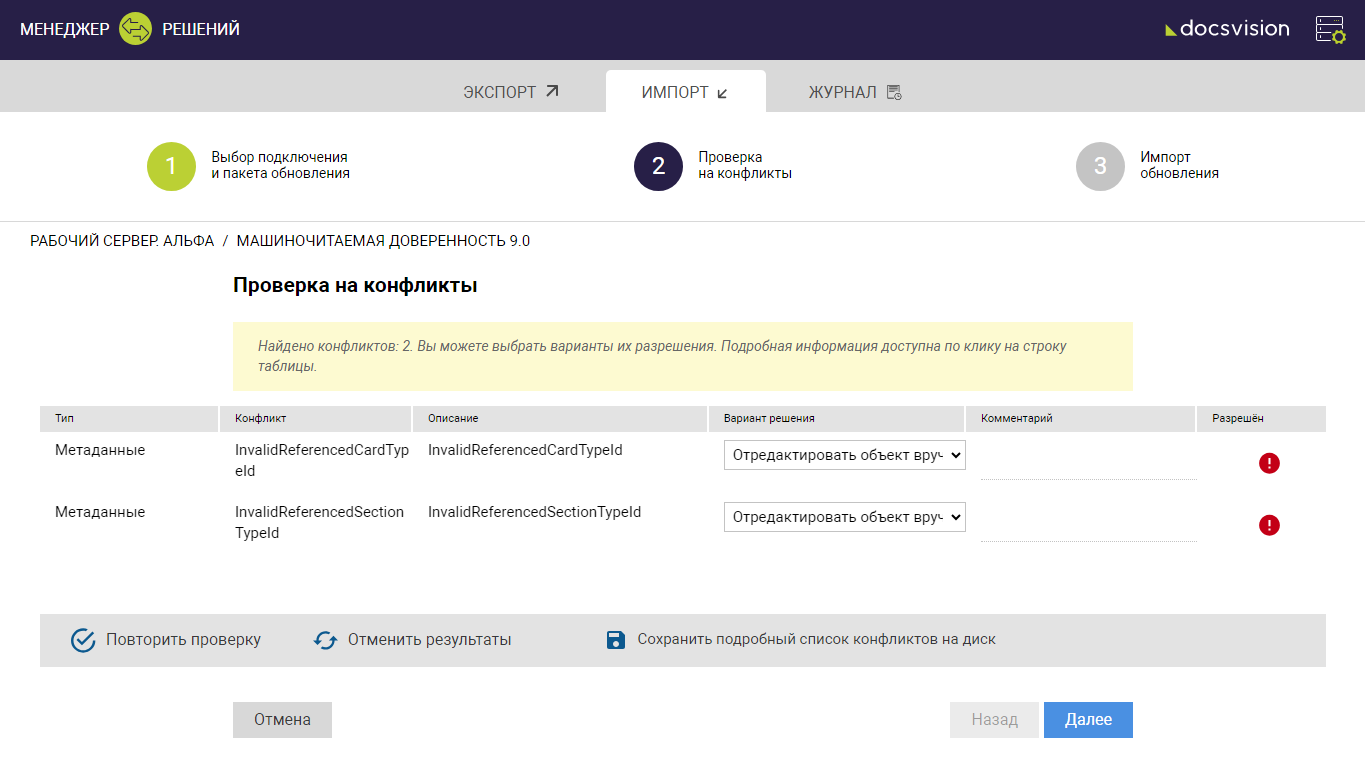Click the Разрешён column header

pos(1261,419)
